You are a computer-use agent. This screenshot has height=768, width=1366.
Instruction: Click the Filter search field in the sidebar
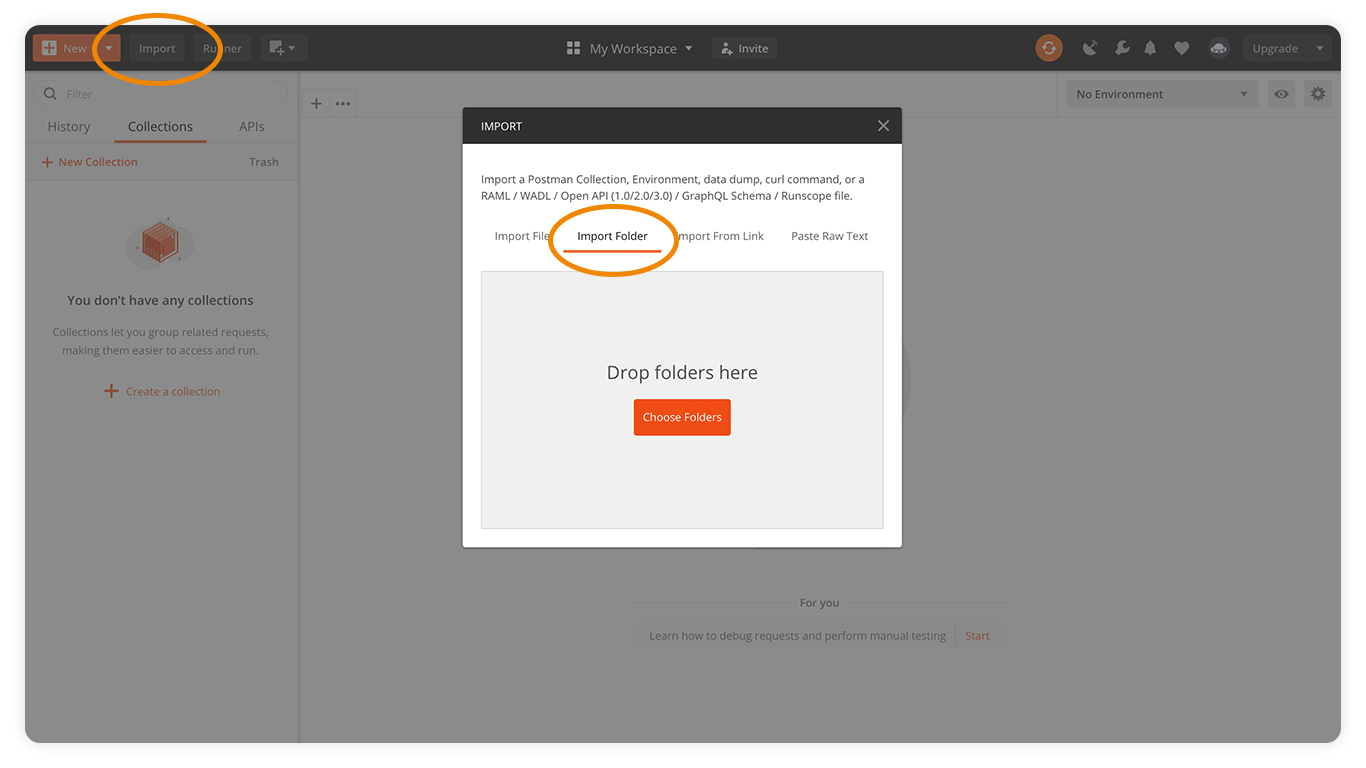click(x=160, y=94)
